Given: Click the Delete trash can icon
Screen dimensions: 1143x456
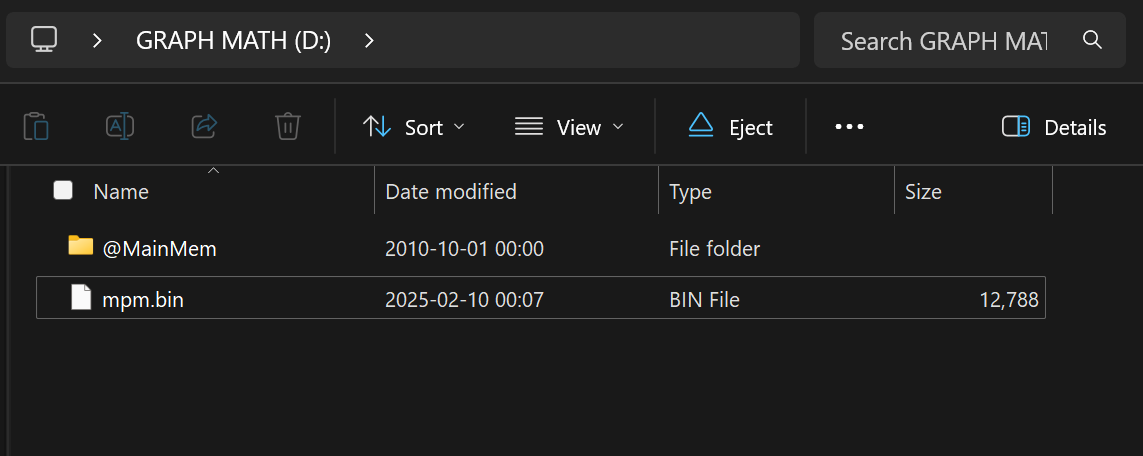Looking at the screenshot, I should pos(288,127).
